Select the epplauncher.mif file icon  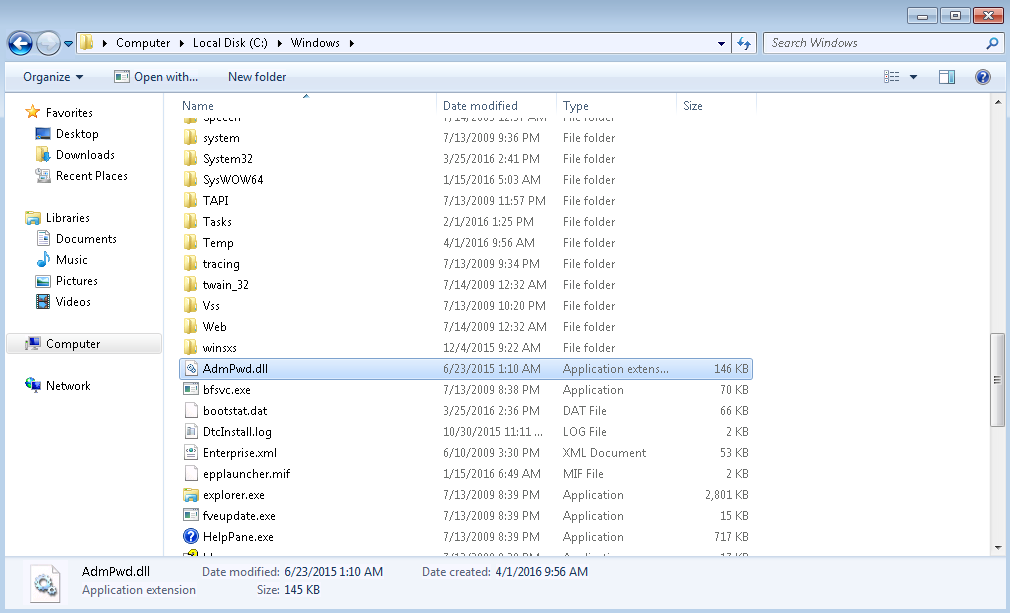pyautogui.click(x=191, y=473)
